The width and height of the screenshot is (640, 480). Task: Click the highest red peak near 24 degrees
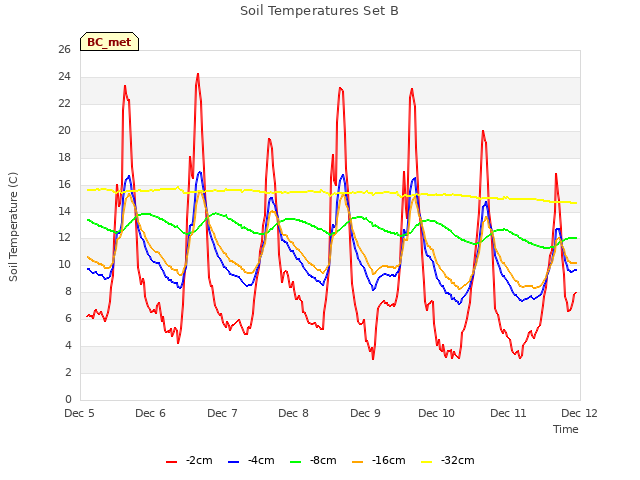pyautogui.click(x=198, y=74)
